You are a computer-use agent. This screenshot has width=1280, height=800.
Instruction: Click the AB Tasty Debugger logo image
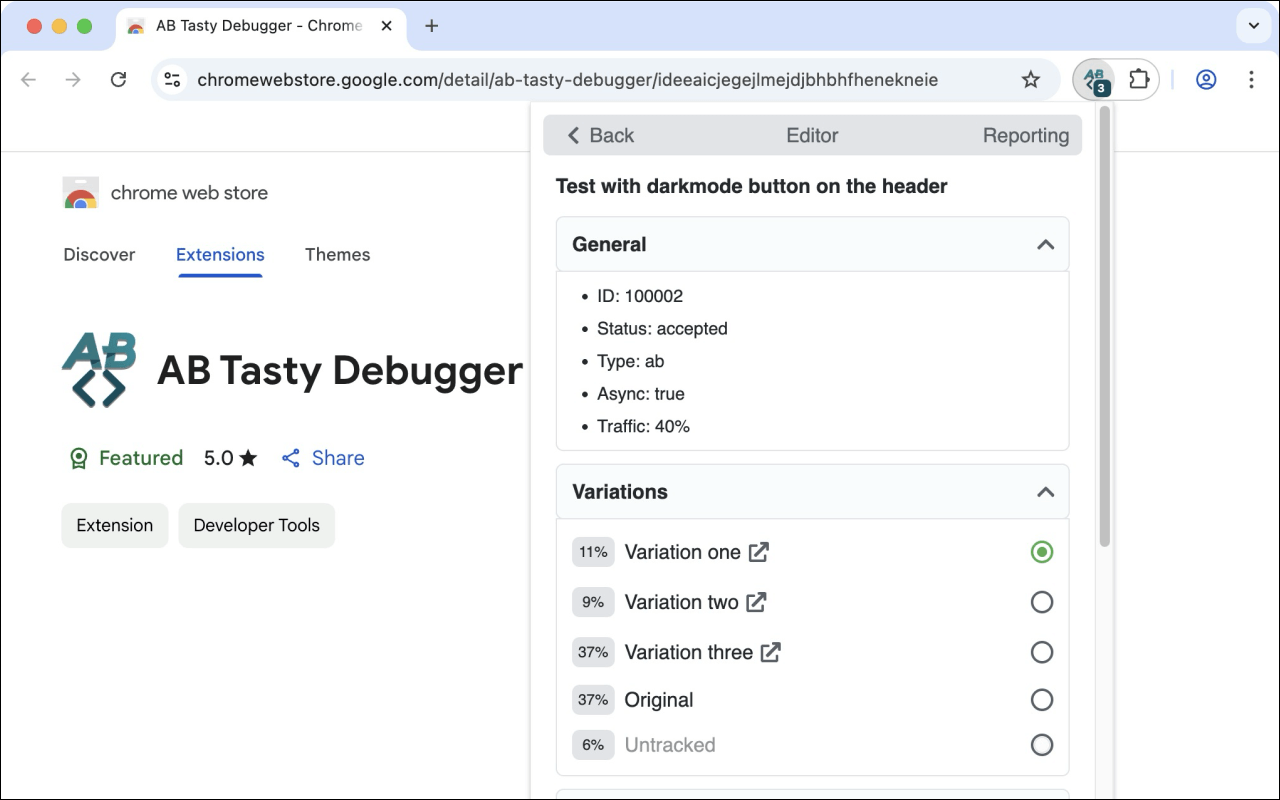coord(99,370)
